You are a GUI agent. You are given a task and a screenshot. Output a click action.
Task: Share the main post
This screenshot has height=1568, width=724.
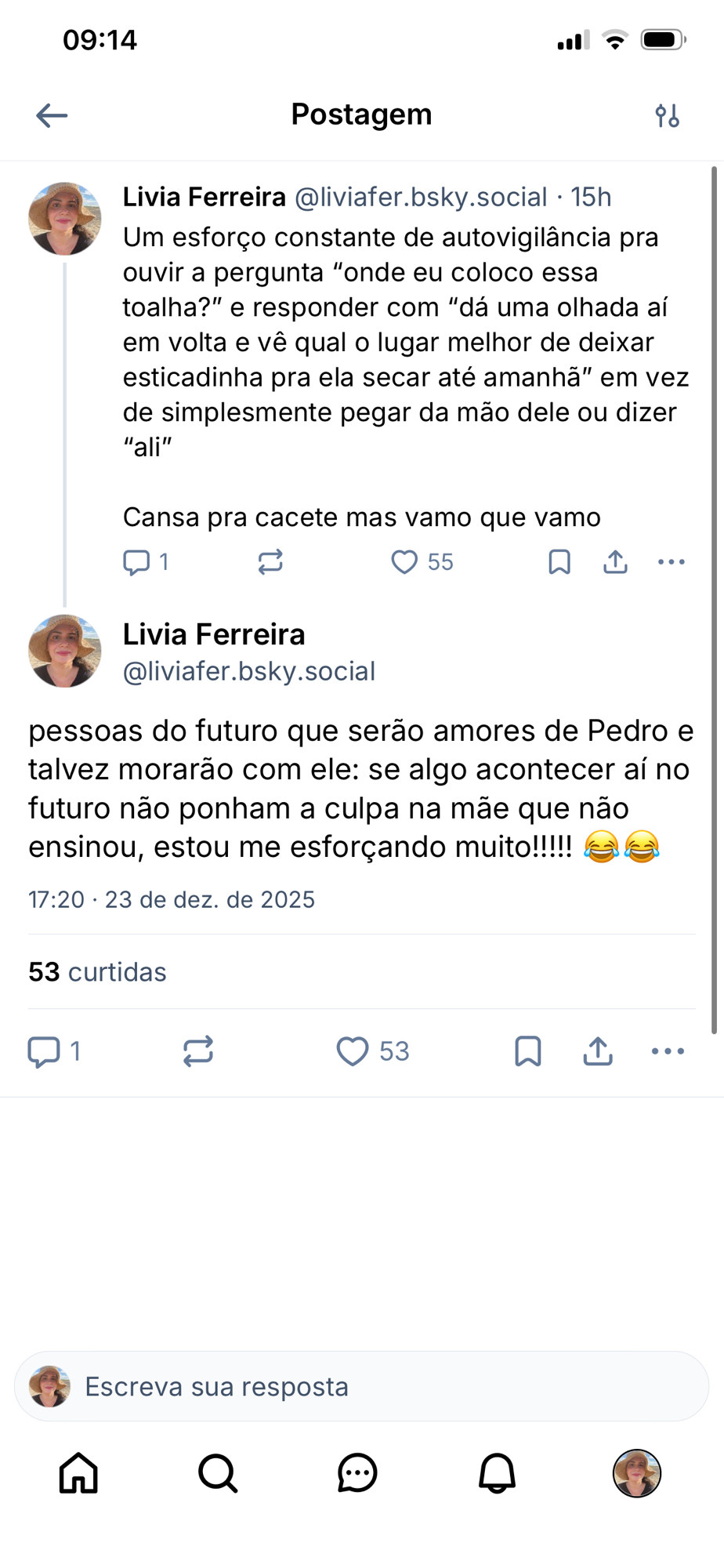(x=598, y=1051)
